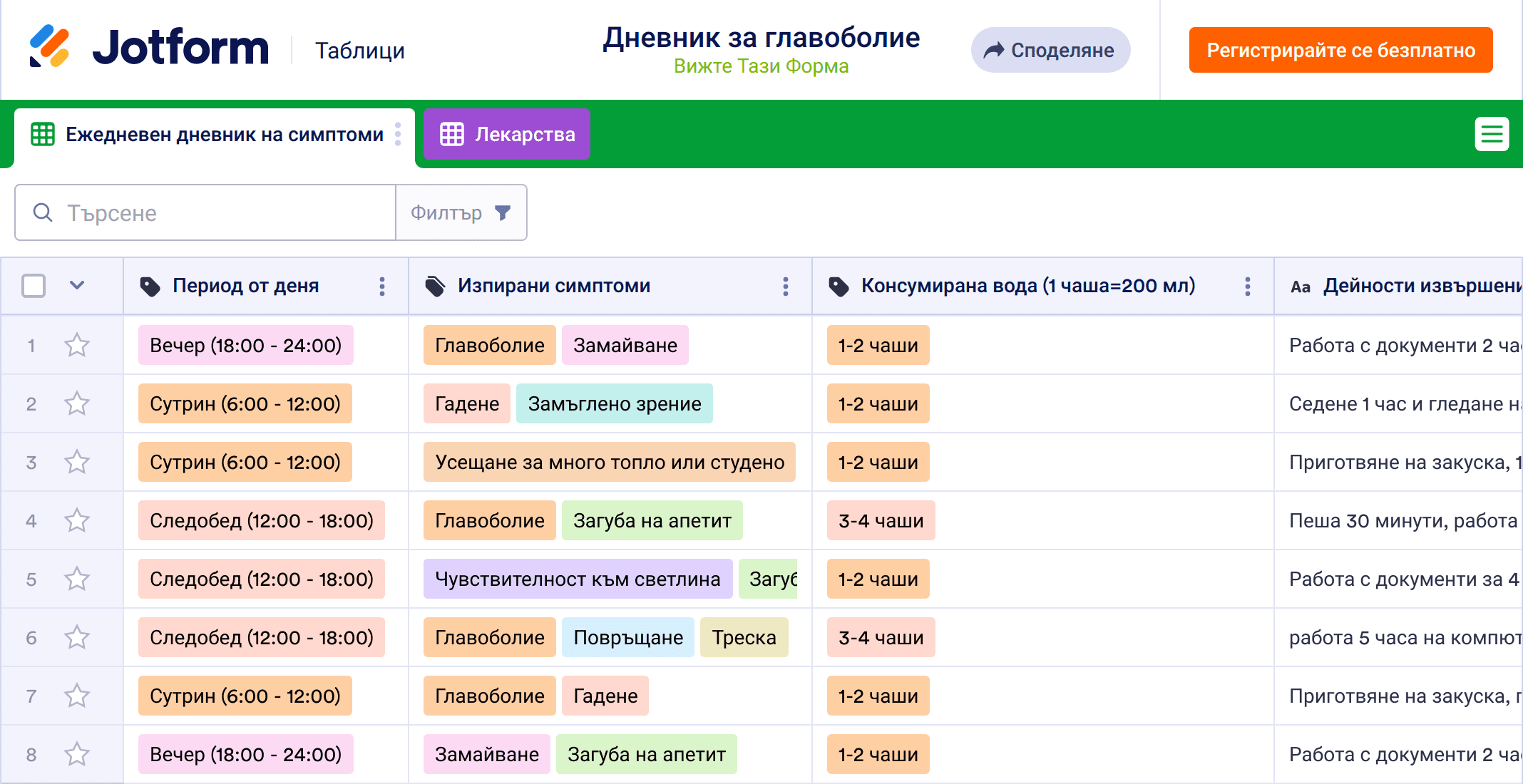This screenshot has width=1523, height=784.
Task: Switch to the Лекарства tab
Action: click(507, 134)
